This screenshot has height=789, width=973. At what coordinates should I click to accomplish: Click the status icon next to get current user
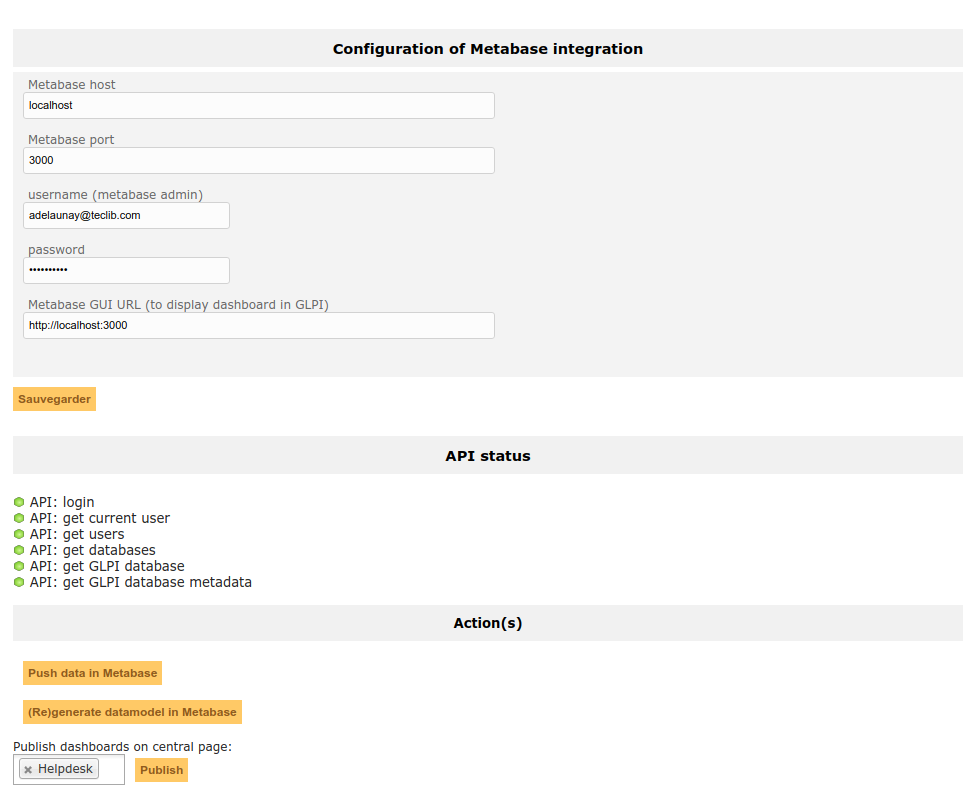pos(19,518)
